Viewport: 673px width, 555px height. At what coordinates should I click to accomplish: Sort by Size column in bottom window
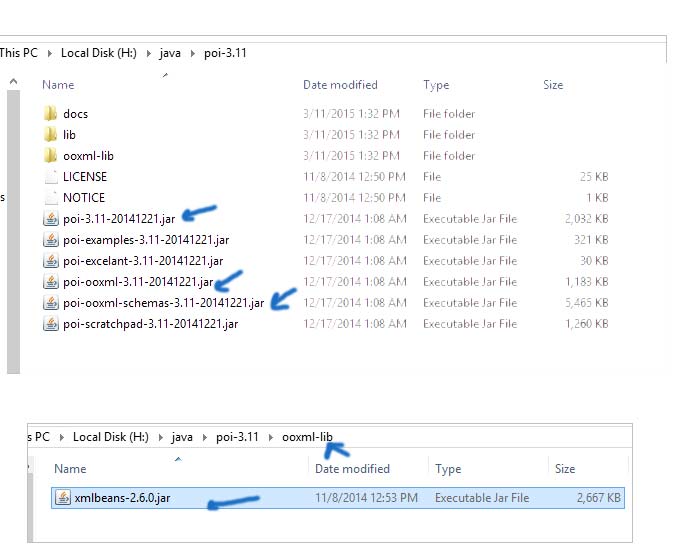(565, 469)
